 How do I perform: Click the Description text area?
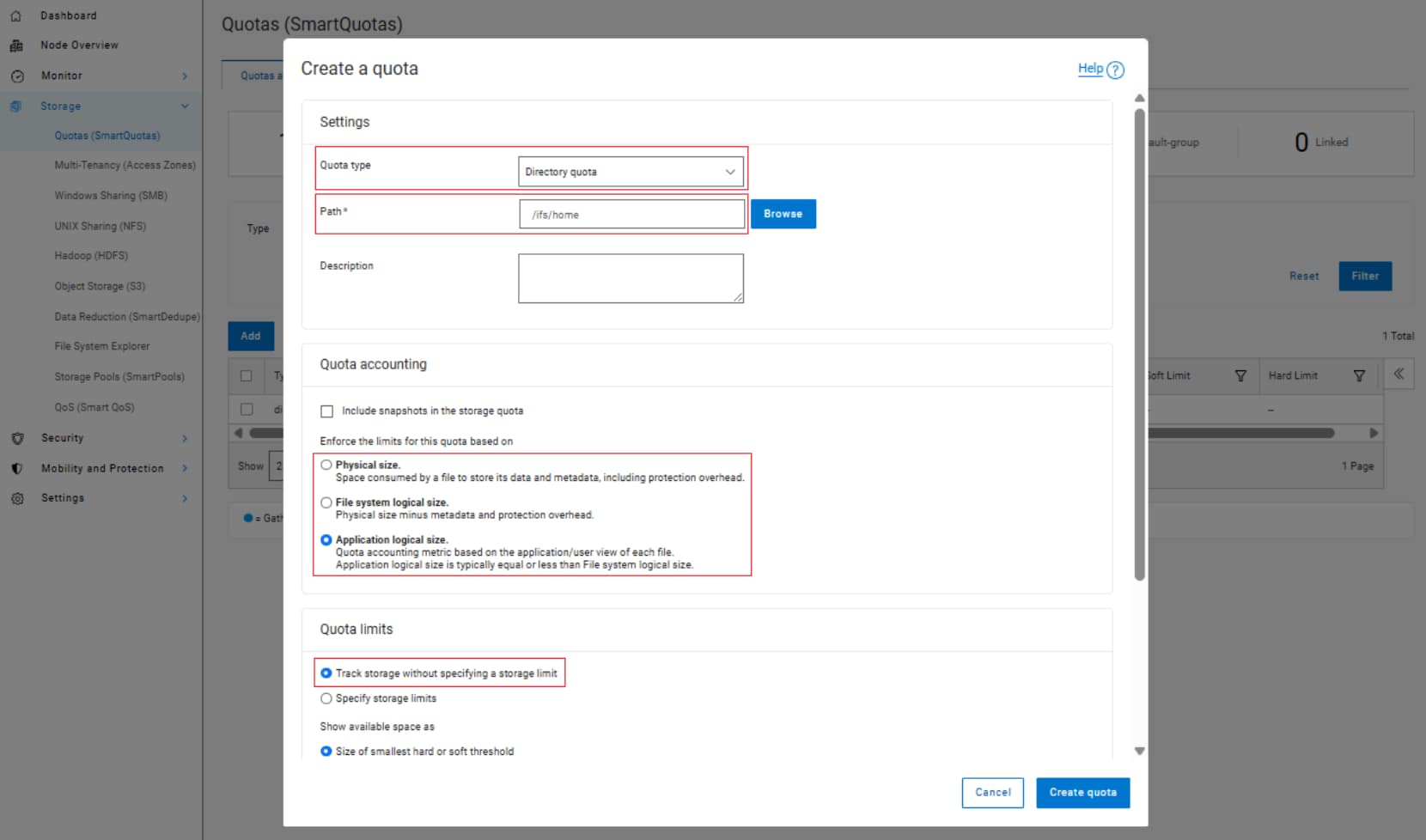tap(631, 278)
